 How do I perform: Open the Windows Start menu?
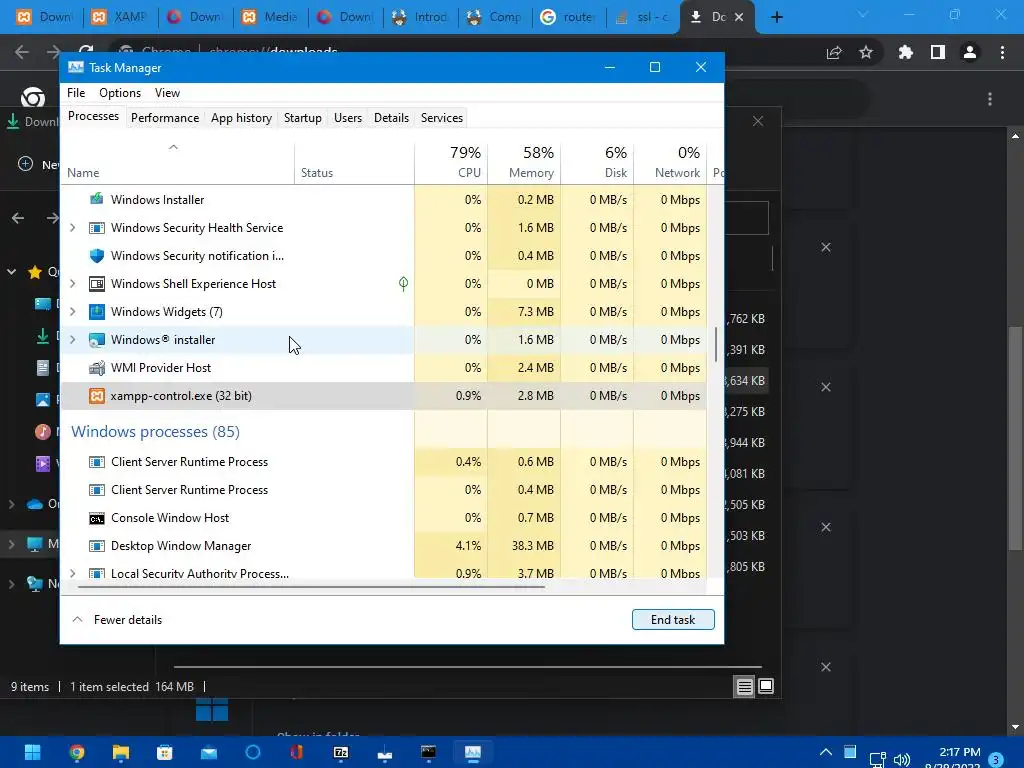[33, 752]
